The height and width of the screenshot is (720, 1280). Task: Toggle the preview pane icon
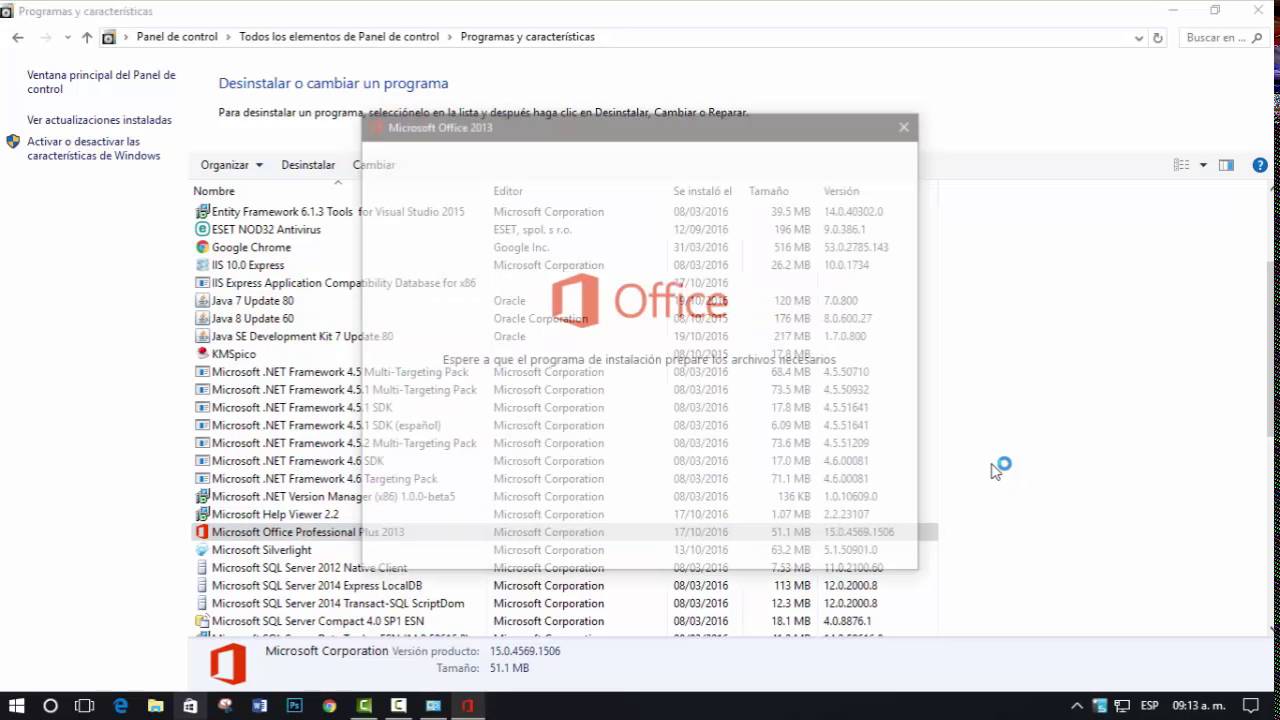click(1226, 165)
